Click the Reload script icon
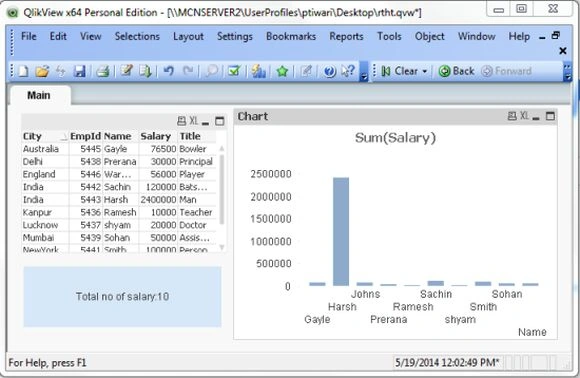The width and height of the screenshot is (580, 378). click(x=145, y=71)
